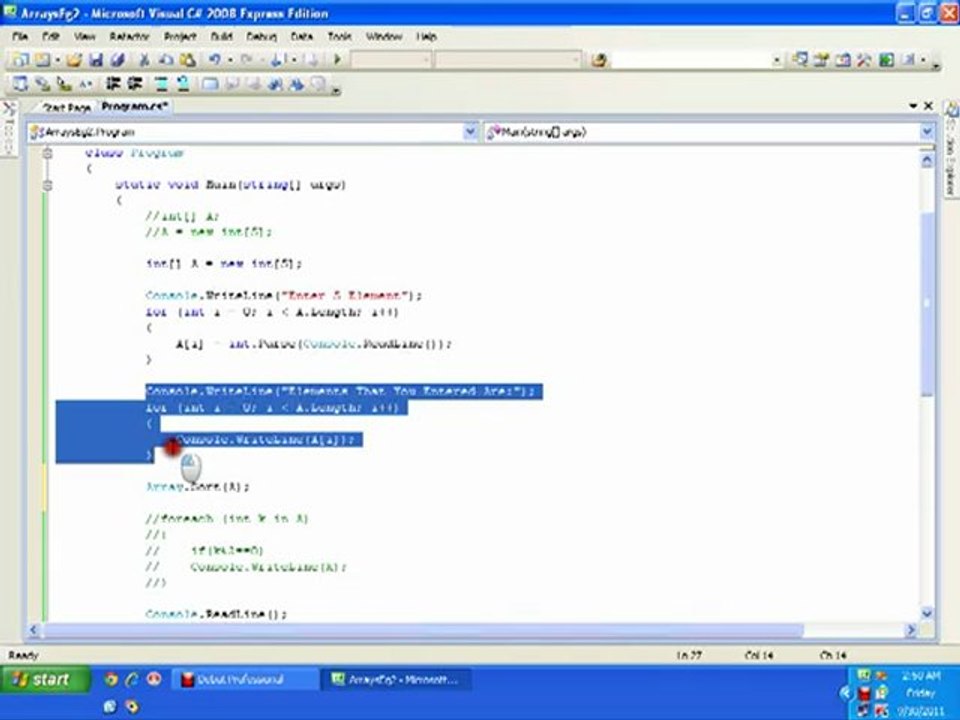The width and height of the screenshot is (960, 720).
Task: Click the editor vertical scroll down arrow
Action: tap(926, 613)
